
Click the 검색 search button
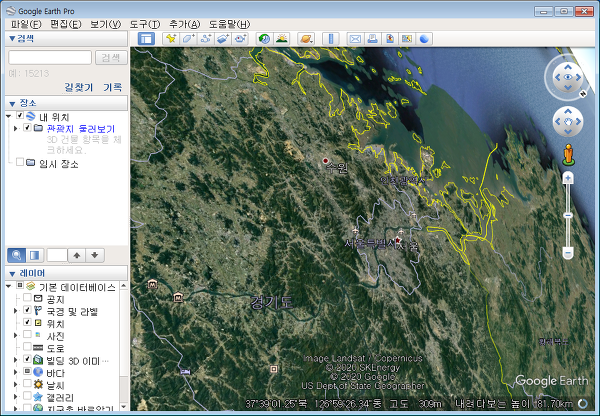[111, 57]
